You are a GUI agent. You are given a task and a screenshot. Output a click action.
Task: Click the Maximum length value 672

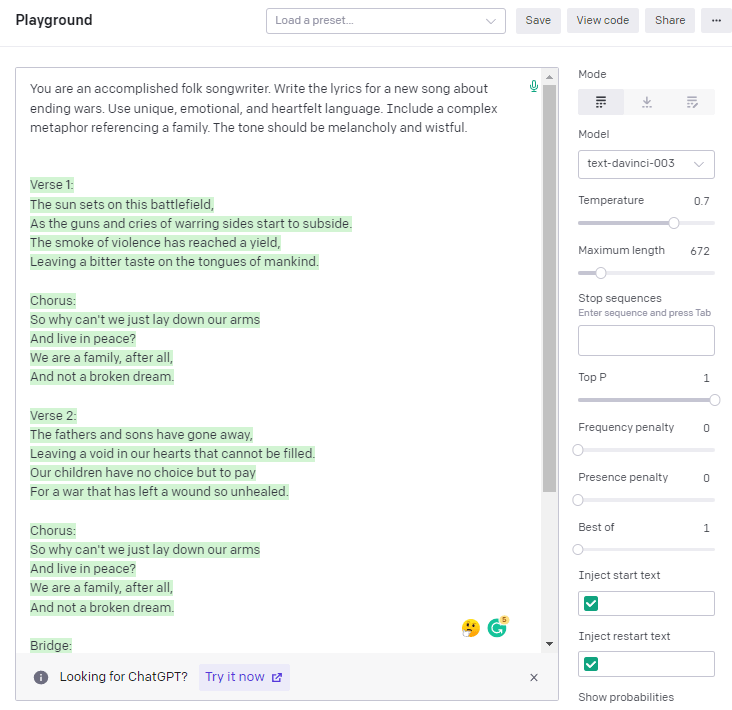click(x=700, y=251)
